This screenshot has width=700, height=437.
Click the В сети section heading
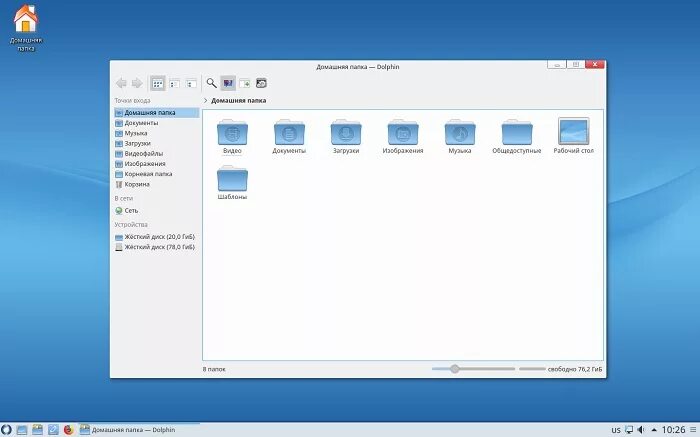(x=124, y=198)
